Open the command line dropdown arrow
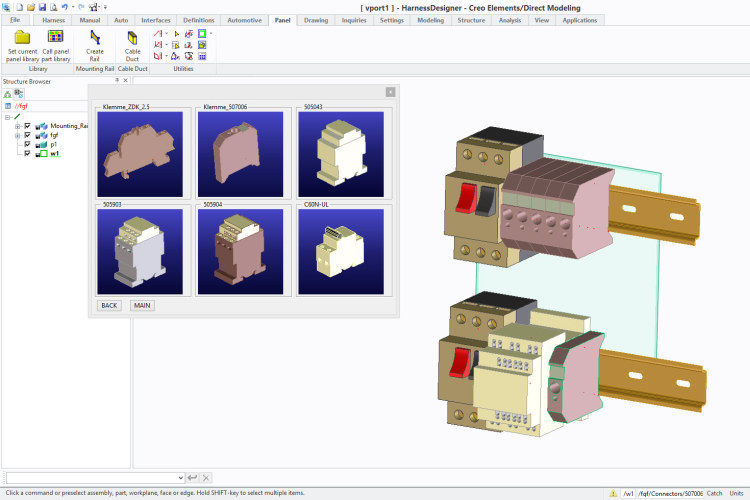Screen dimensions: 750x500 (180, 478)
